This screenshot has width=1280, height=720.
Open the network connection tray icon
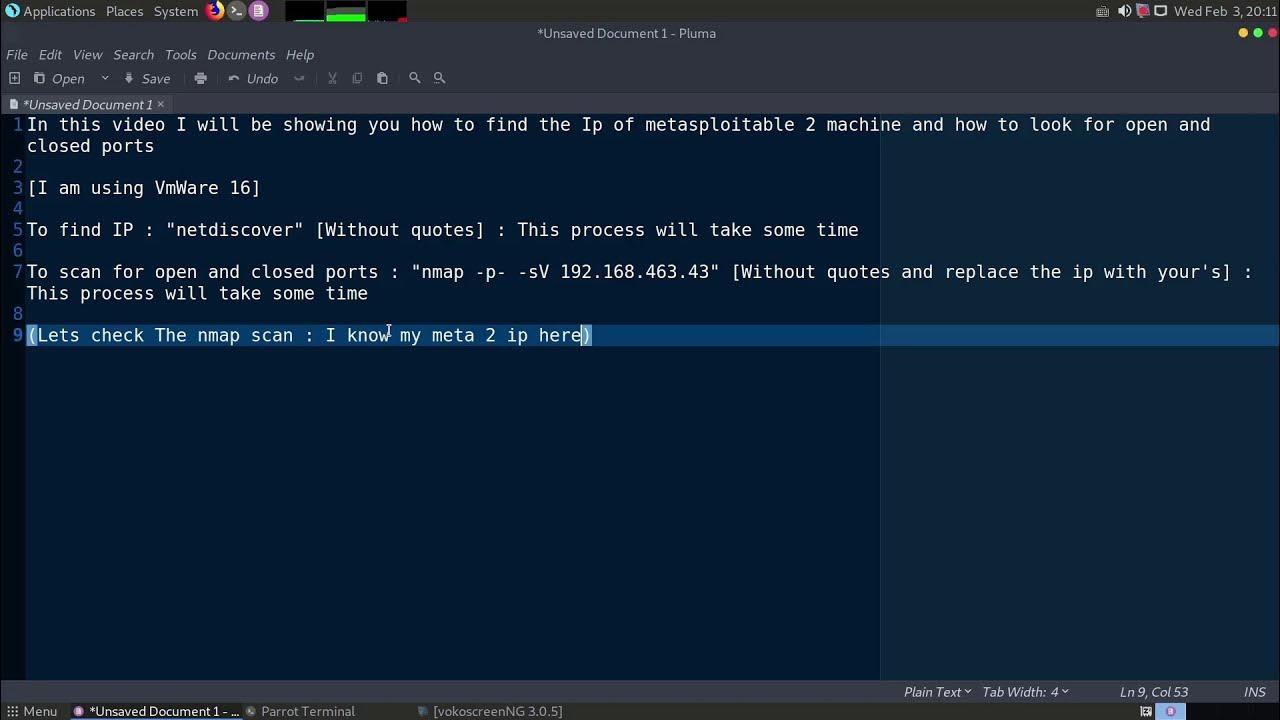[x=1161, y=11]
